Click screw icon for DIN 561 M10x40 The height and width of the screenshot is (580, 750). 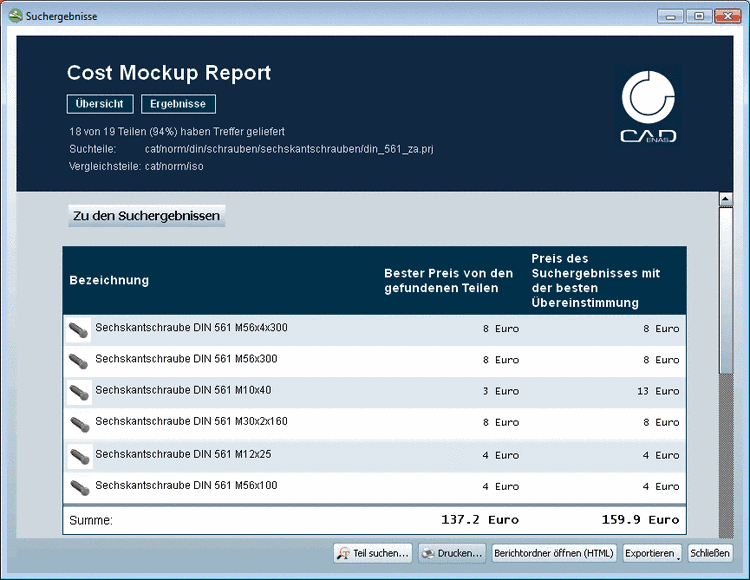78,392
